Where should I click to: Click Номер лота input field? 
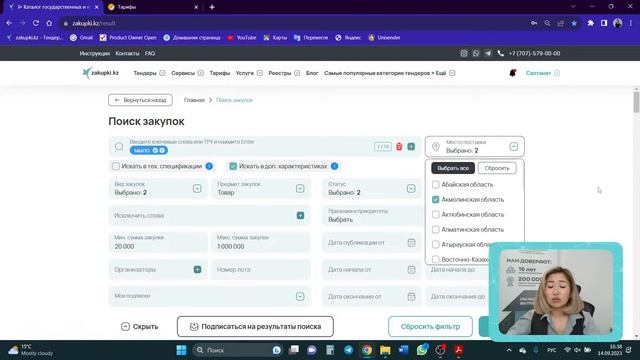click(x=261, y=269)
